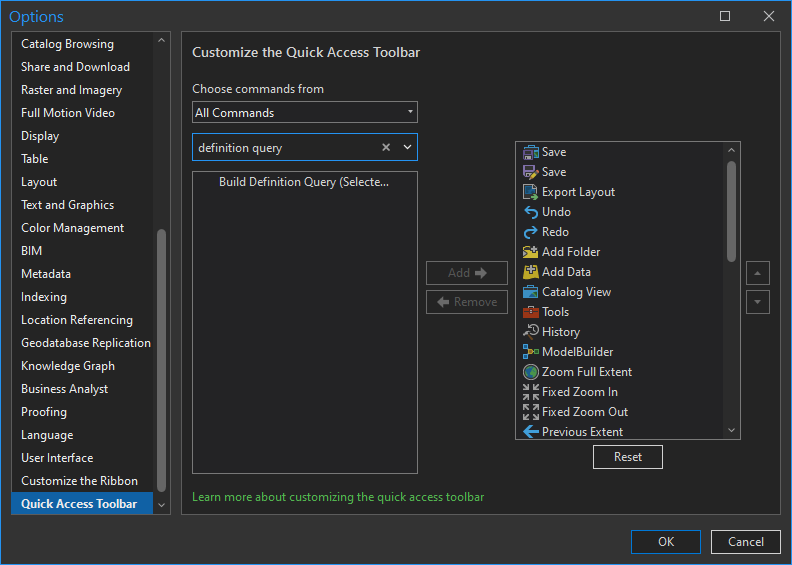792x565 pixels.
Task: Select the ModelBuilder icon
Action: pos(531,352)
